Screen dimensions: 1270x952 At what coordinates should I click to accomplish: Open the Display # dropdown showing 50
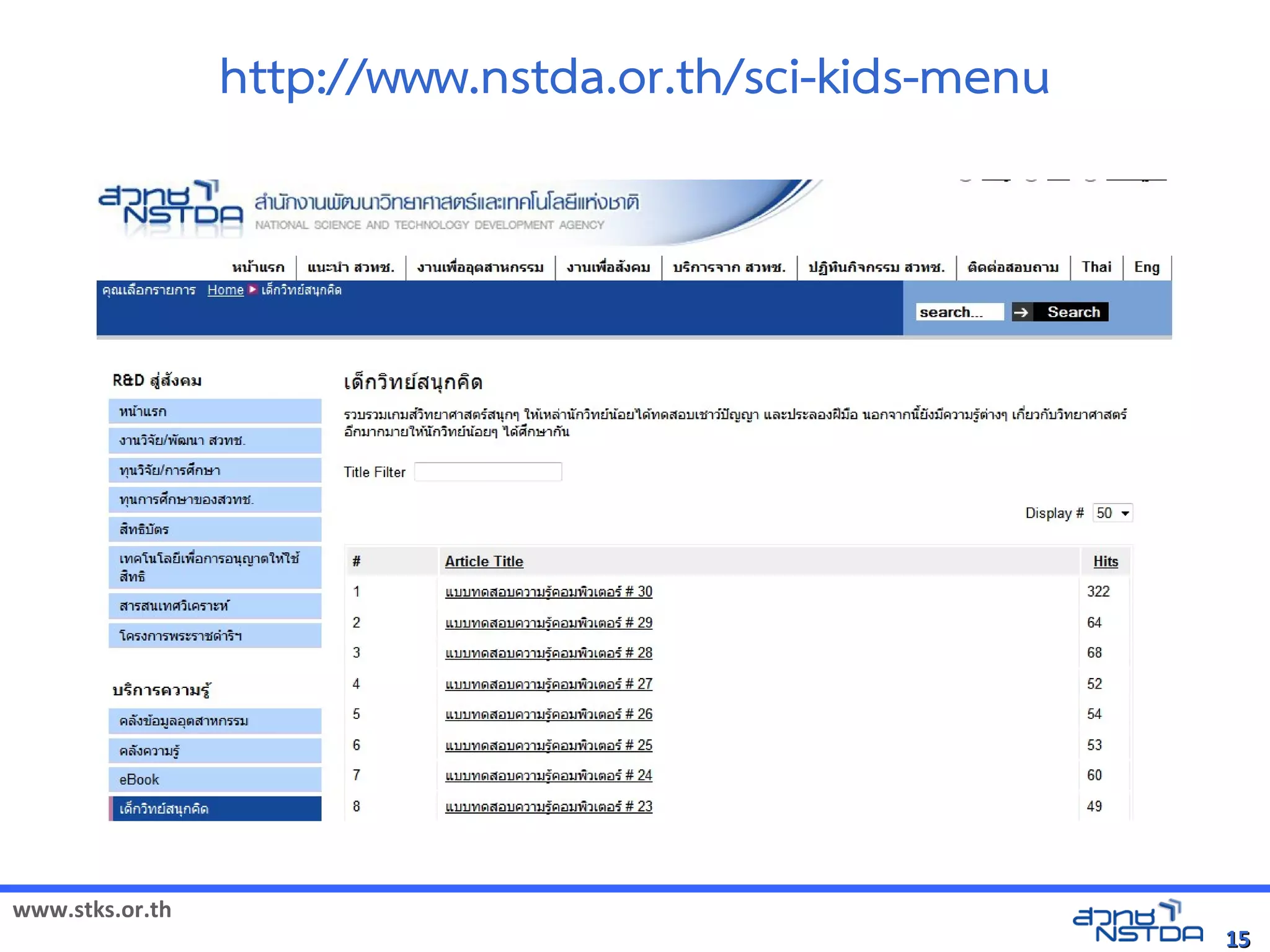click(1112, 513)
